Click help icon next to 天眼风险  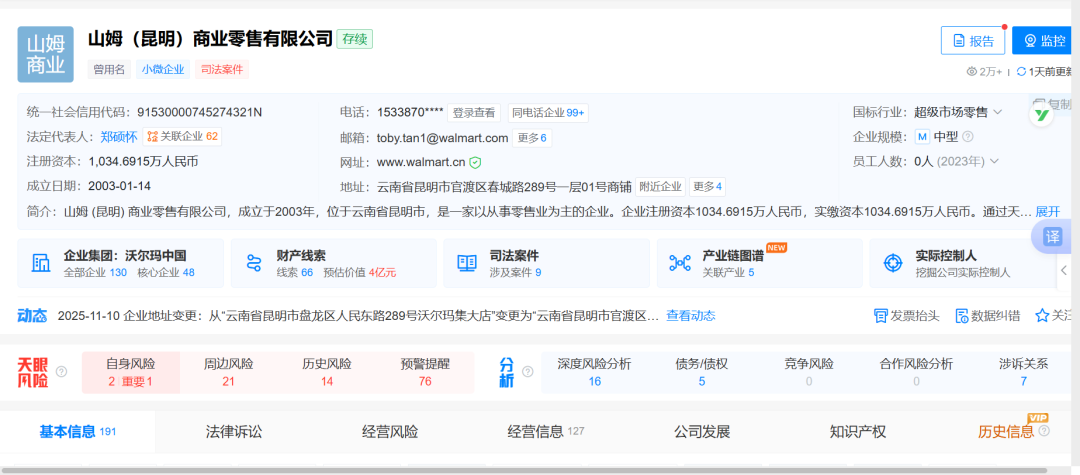(x=61, y=372)
